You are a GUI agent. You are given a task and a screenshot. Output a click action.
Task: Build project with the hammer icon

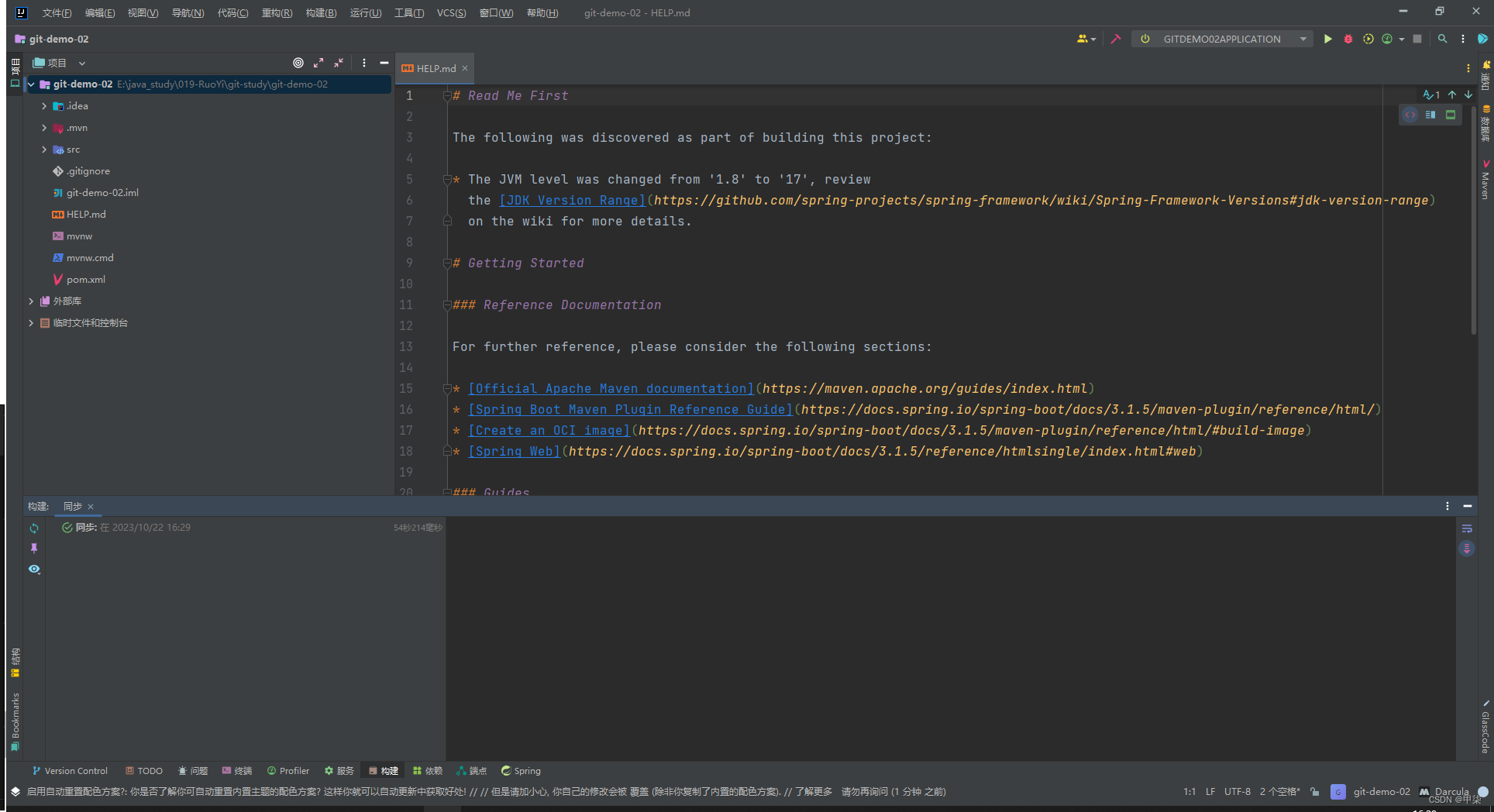1116,39
